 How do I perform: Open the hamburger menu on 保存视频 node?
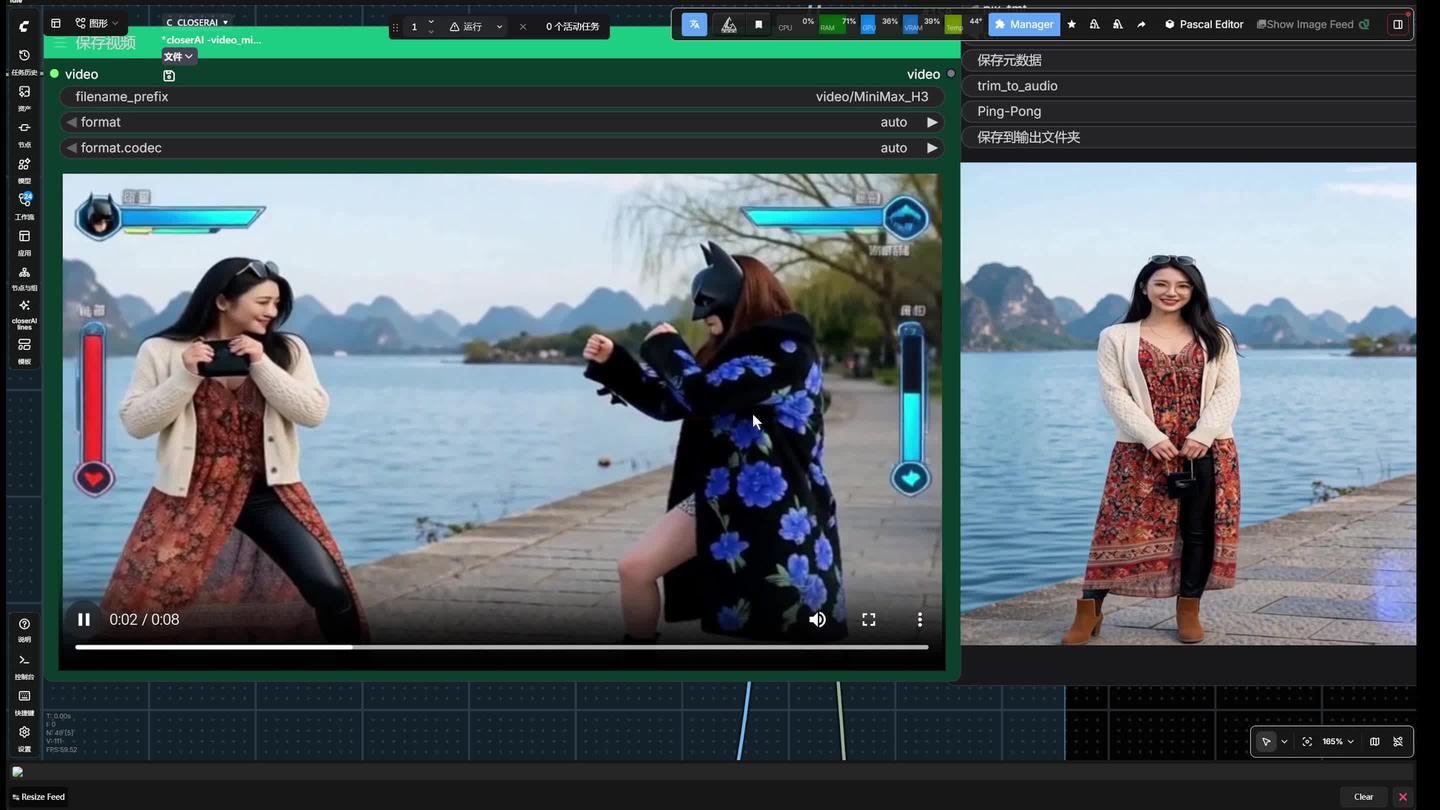click(60, 43)
